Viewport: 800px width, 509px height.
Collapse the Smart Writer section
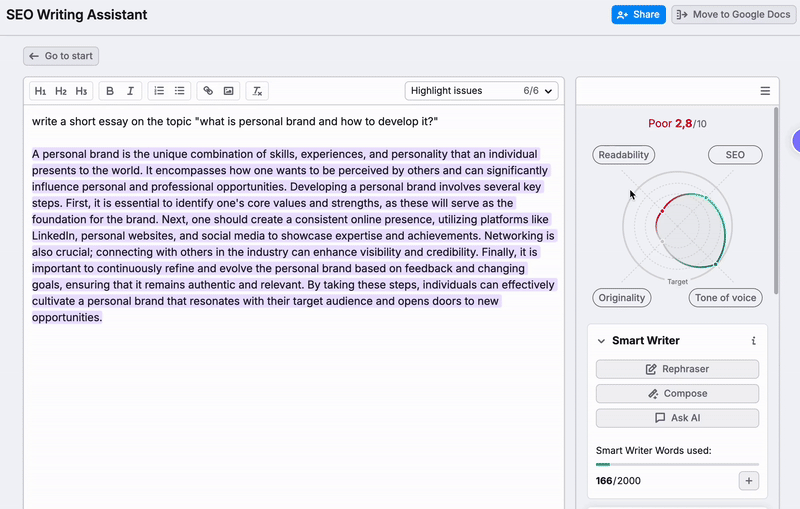601,341
